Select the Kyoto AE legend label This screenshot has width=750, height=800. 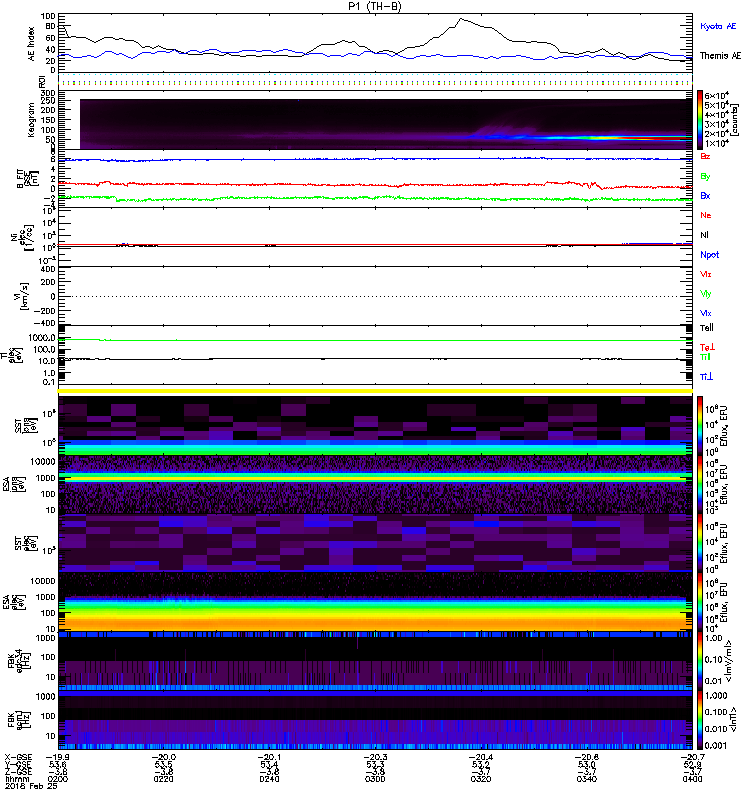[718, 26]
